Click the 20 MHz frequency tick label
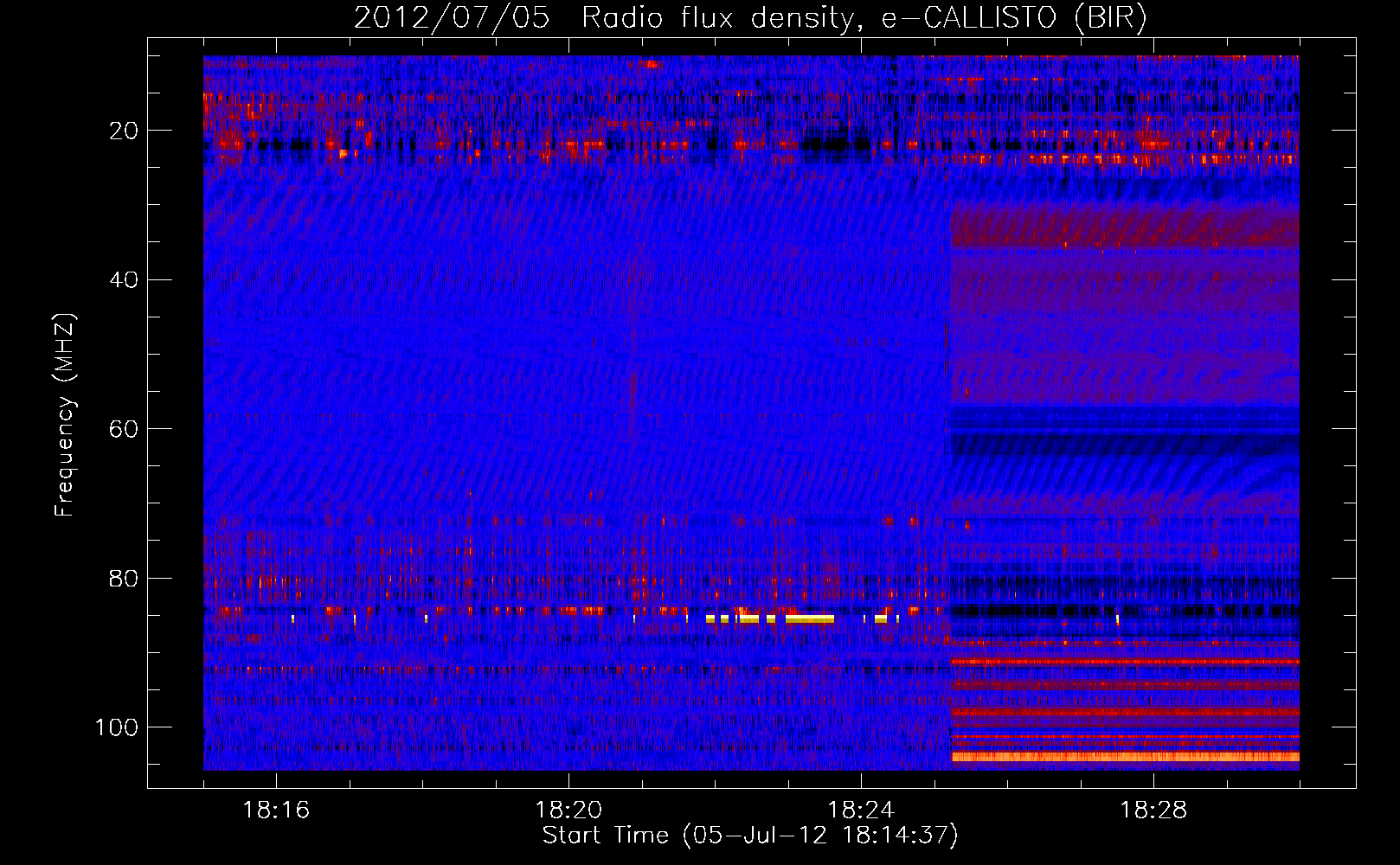Viewport: 1400px width, 865px height. tap(124, 131)
